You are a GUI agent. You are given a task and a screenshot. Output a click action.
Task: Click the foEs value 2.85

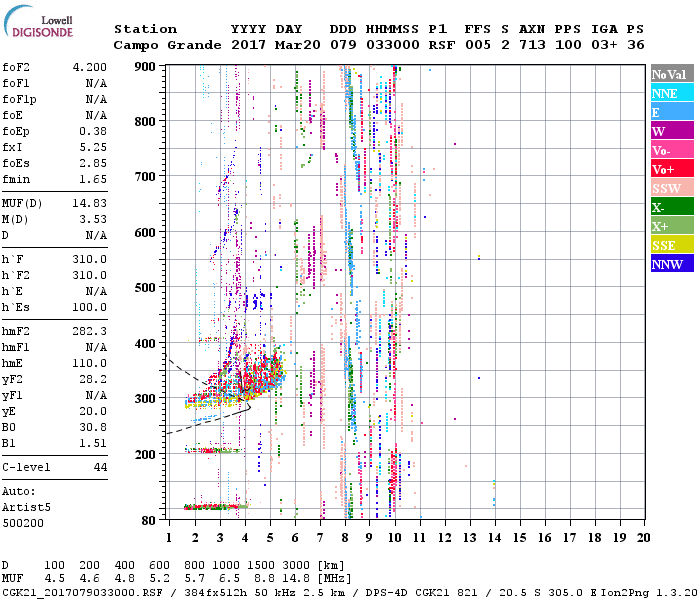[x=93, y=163]
